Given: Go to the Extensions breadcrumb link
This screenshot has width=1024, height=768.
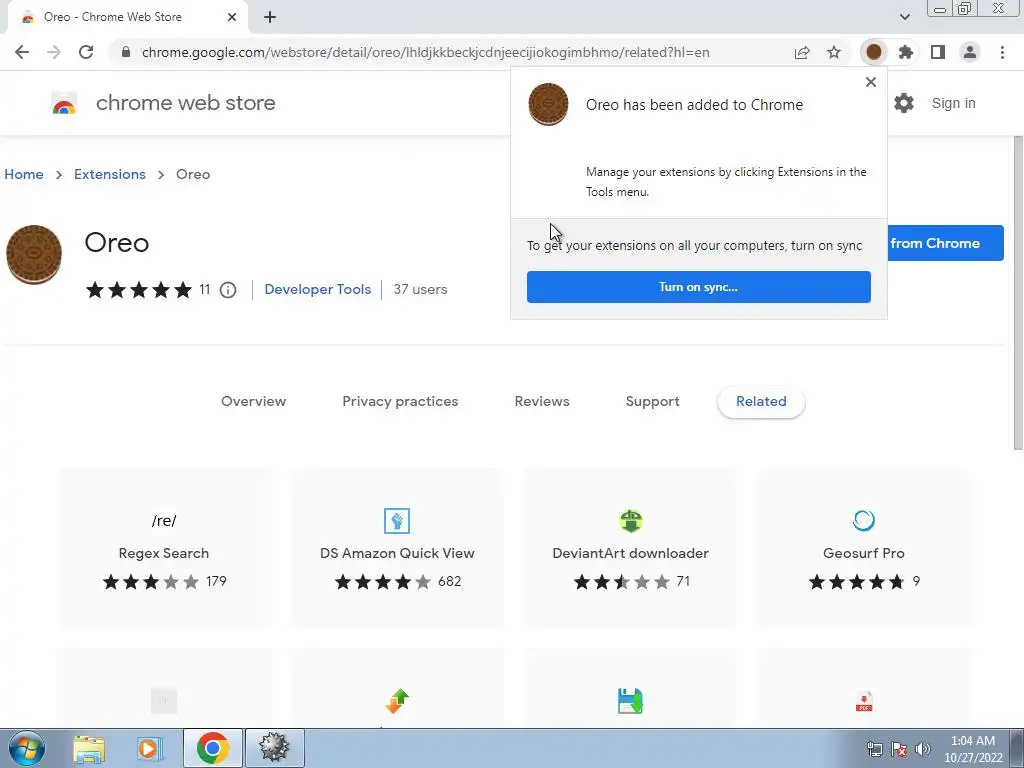Looking at the screenshot, I should pyautogui.click(x=110, y=174).
